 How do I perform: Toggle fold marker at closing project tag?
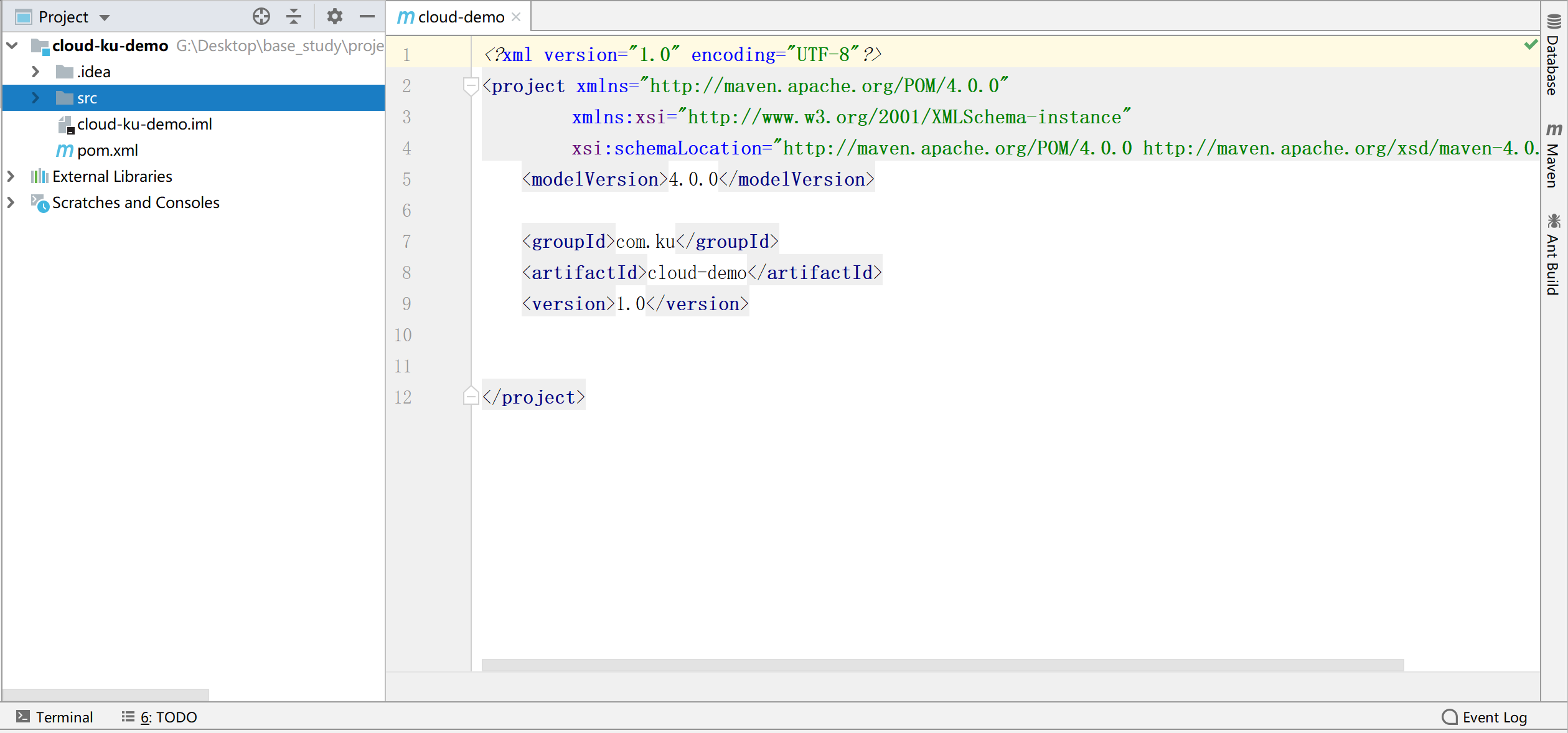point(471,397)
